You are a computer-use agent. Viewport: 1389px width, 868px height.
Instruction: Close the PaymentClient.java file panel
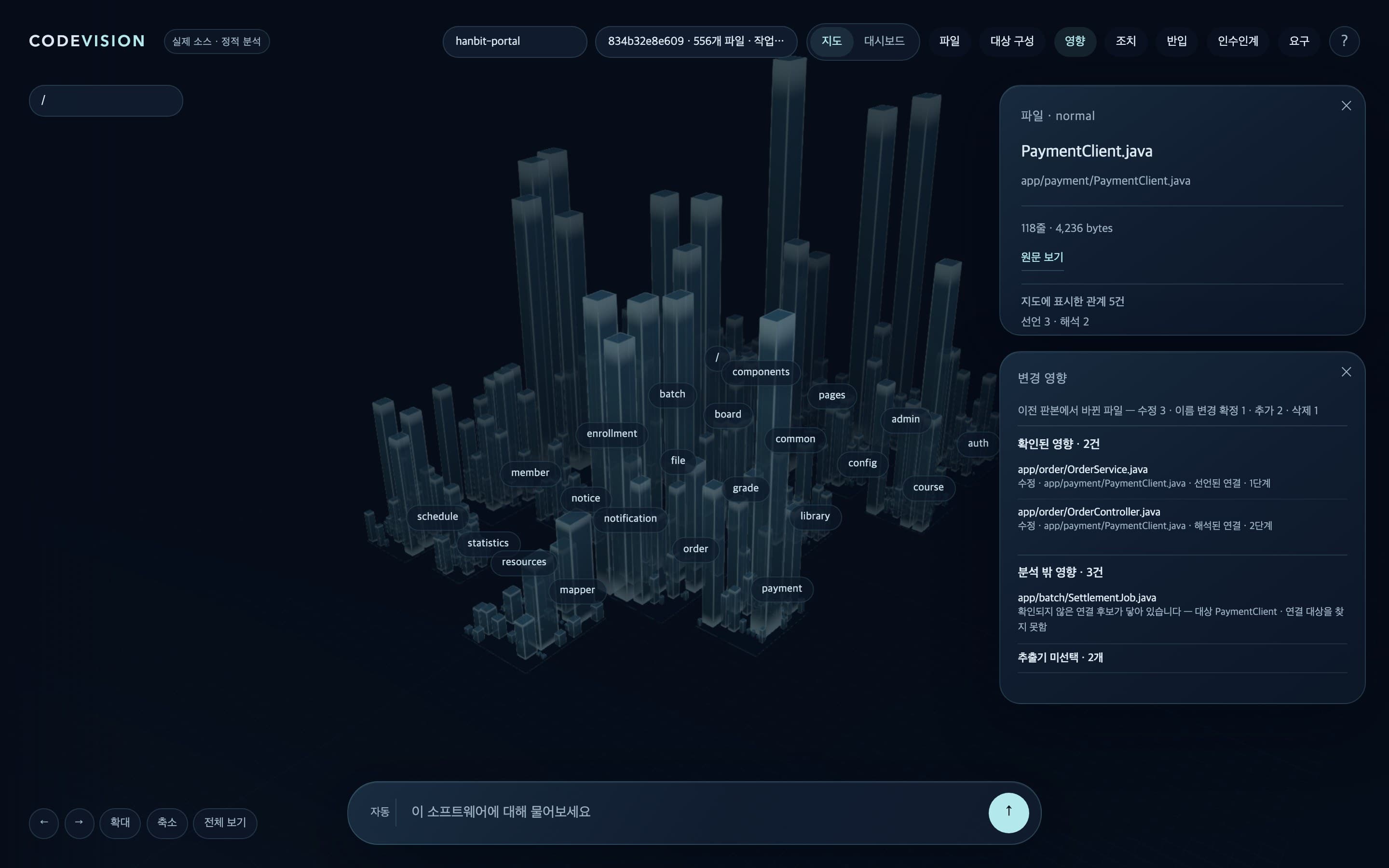tap(1346, 106)
